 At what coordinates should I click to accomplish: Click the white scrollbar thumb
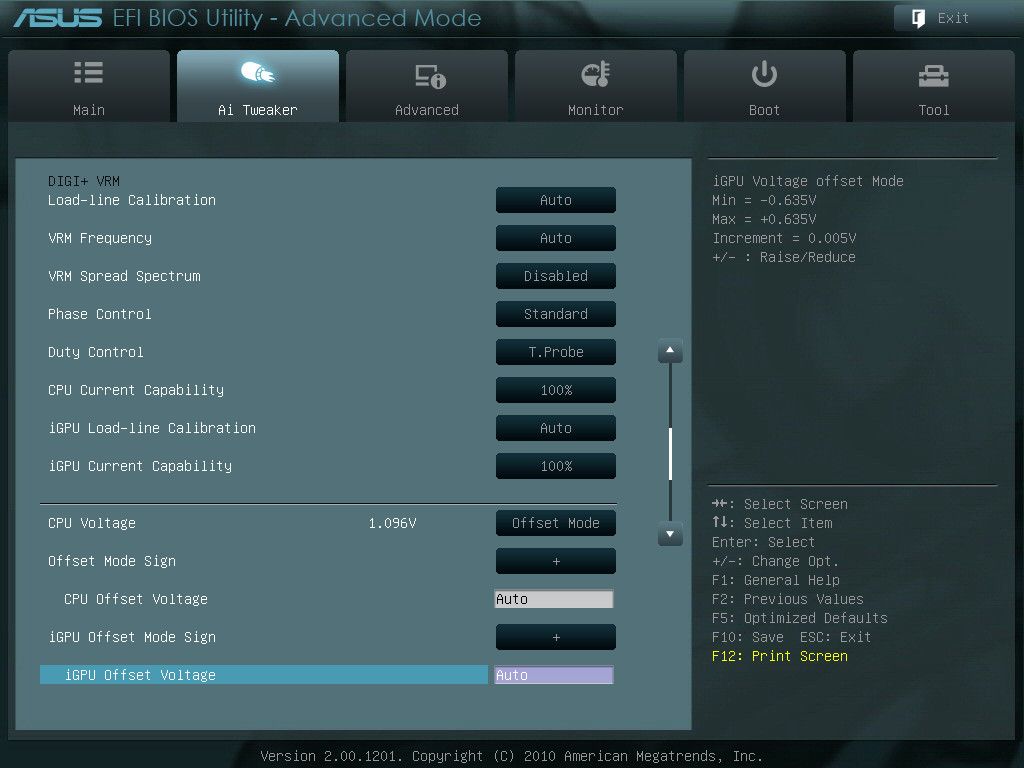(670, 454)
